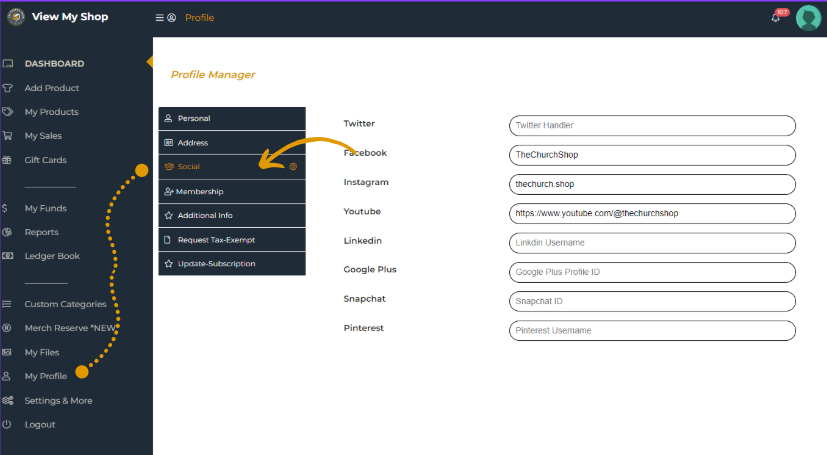The height and width of the screenshot is (455, 827).
Task: Click the Instagram field with thechurch.shop
Action: [652, 185]
